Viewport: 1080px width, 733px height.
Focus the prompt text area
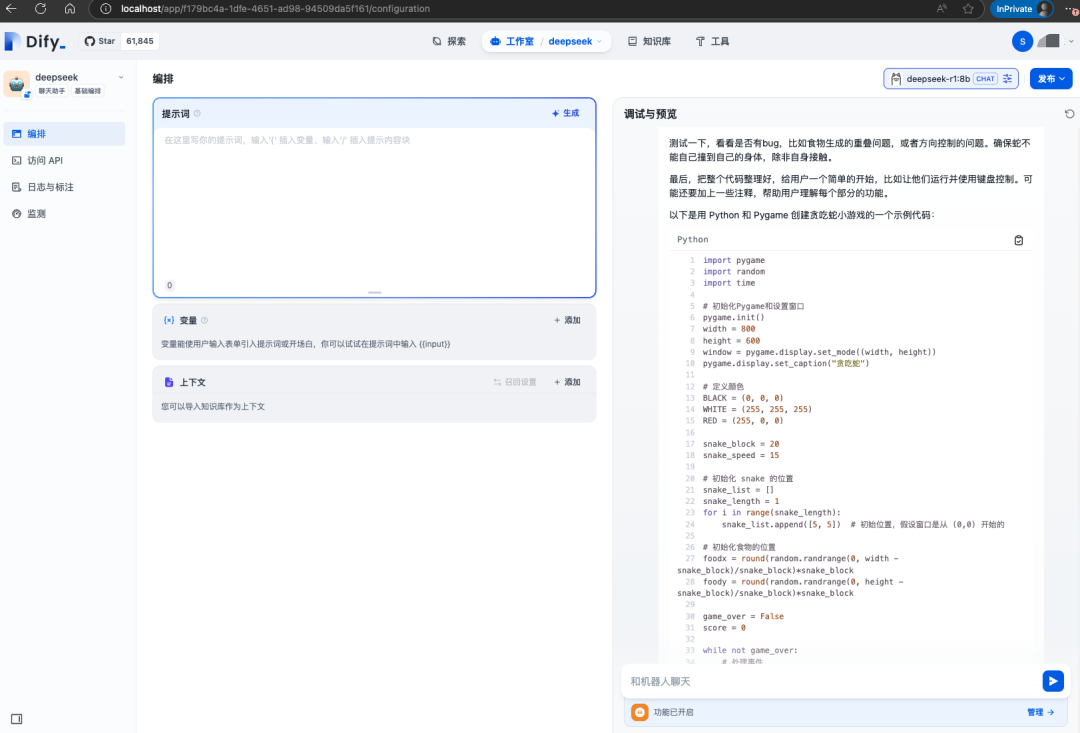tap(374, 203)
